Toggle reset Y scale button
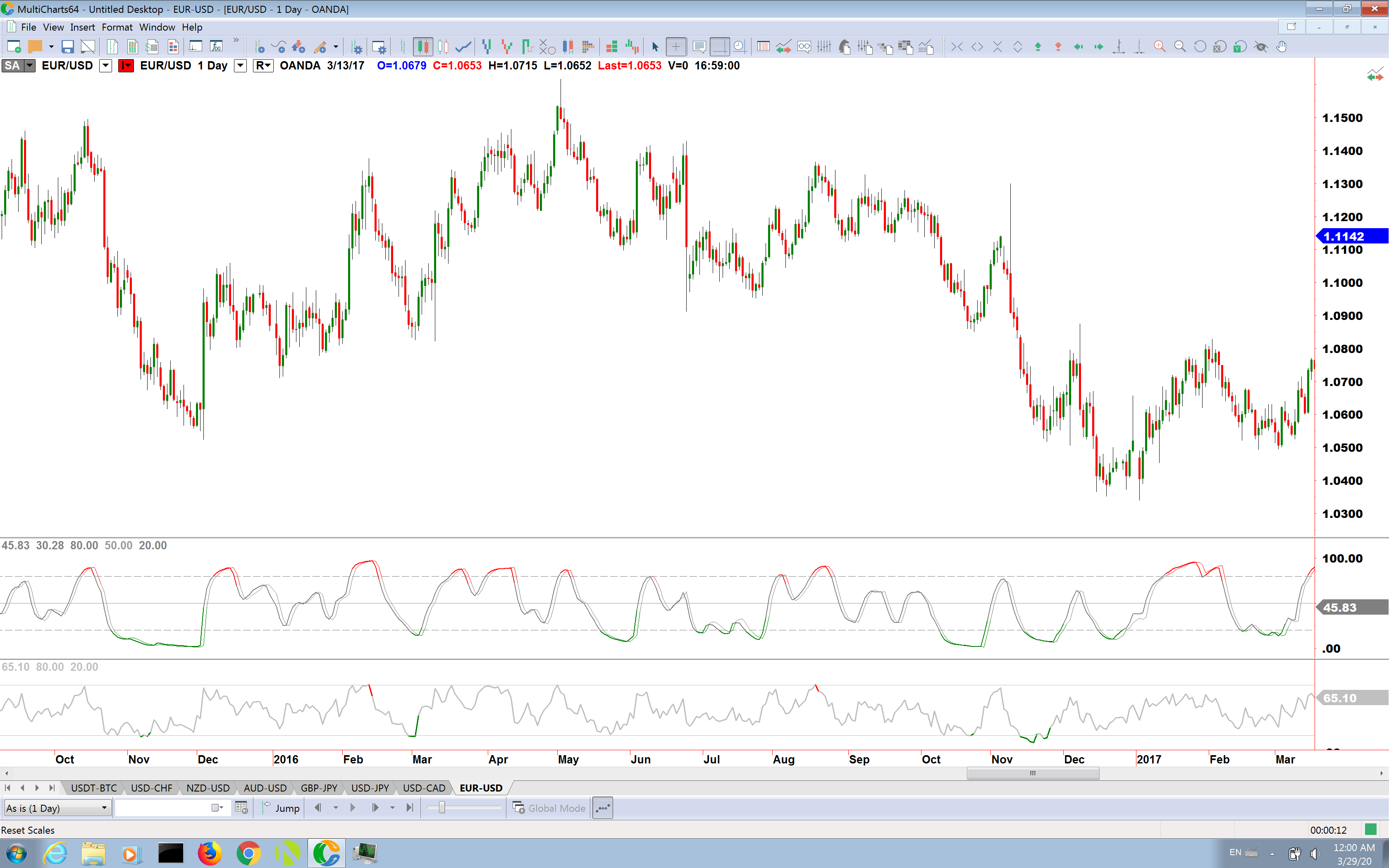1389x868 pixels. [x=1240, y=46]
